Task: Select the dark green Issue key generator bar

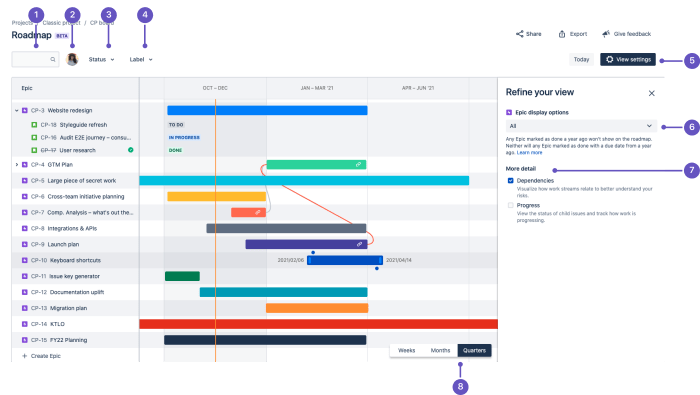Action: click(182, 276)
